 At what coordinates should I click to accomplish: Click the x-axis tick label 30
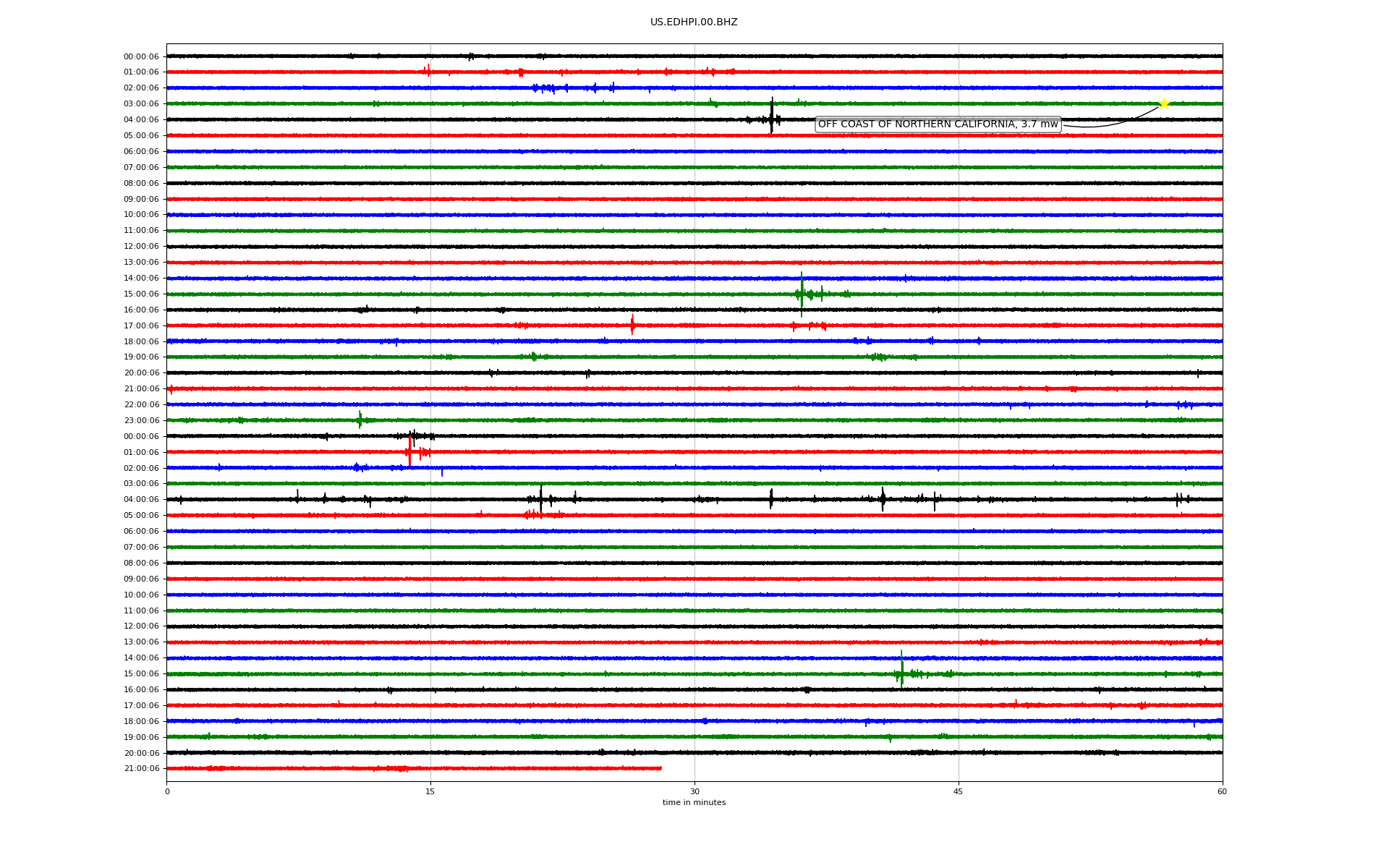694,791
